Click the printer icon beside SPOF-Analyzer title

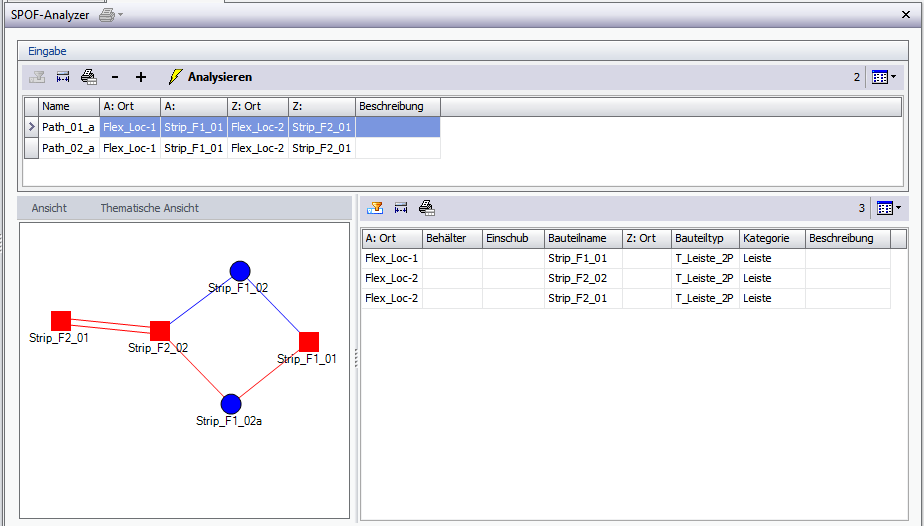(x=107, y=15)
